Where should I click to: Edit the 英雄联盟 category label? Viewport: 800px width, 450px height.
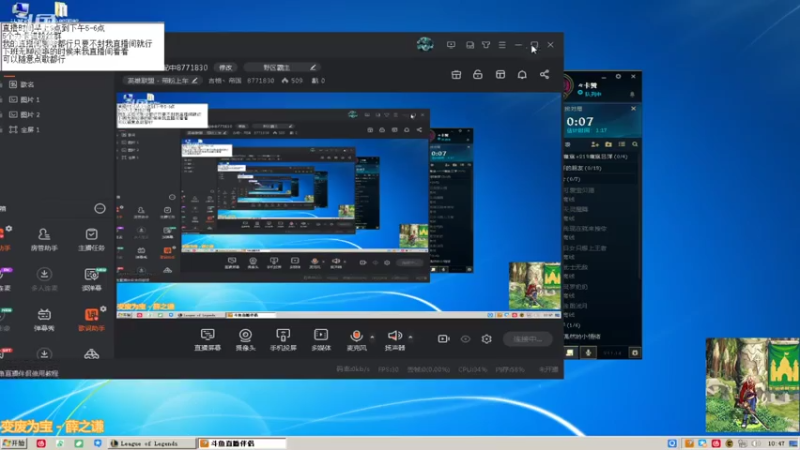pyautogui.click(x=162, y=81)
